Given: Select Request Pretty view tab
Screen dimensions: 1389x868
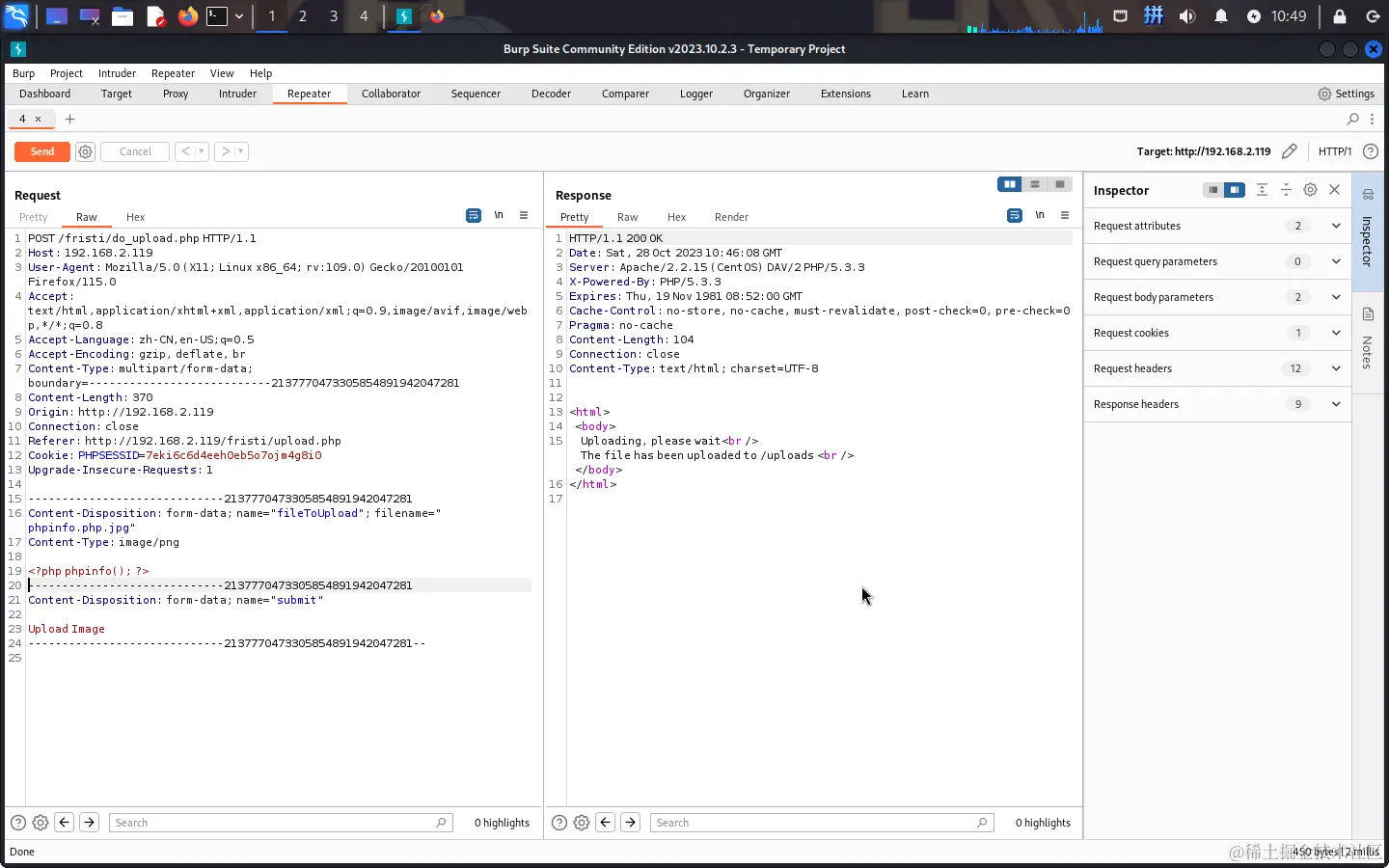Looking at the screenshot, I should click(x=33, y=217).
